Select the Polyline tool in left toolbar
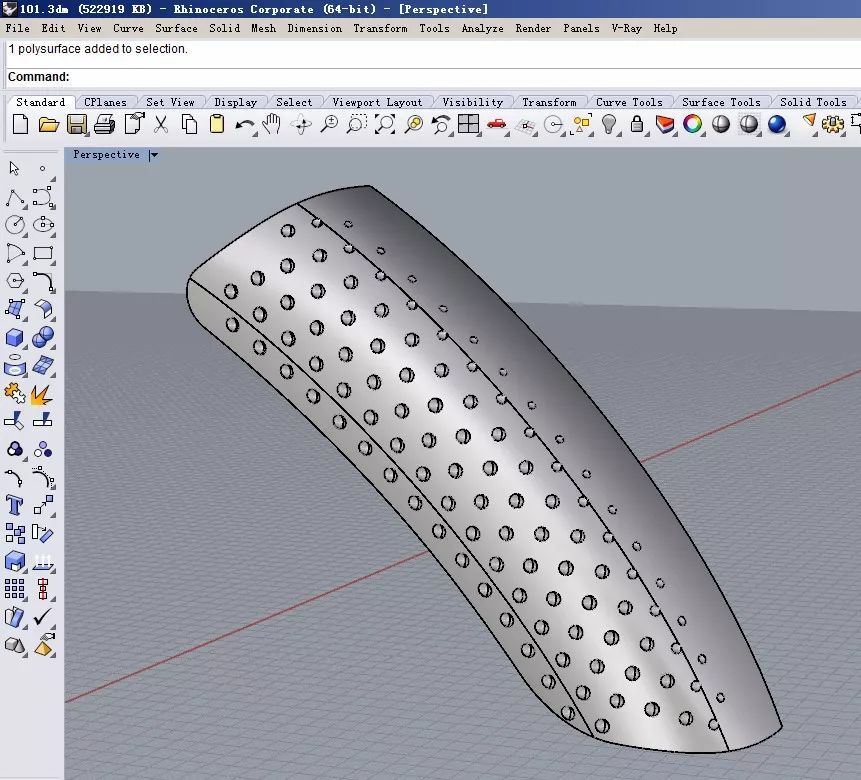 15,197
